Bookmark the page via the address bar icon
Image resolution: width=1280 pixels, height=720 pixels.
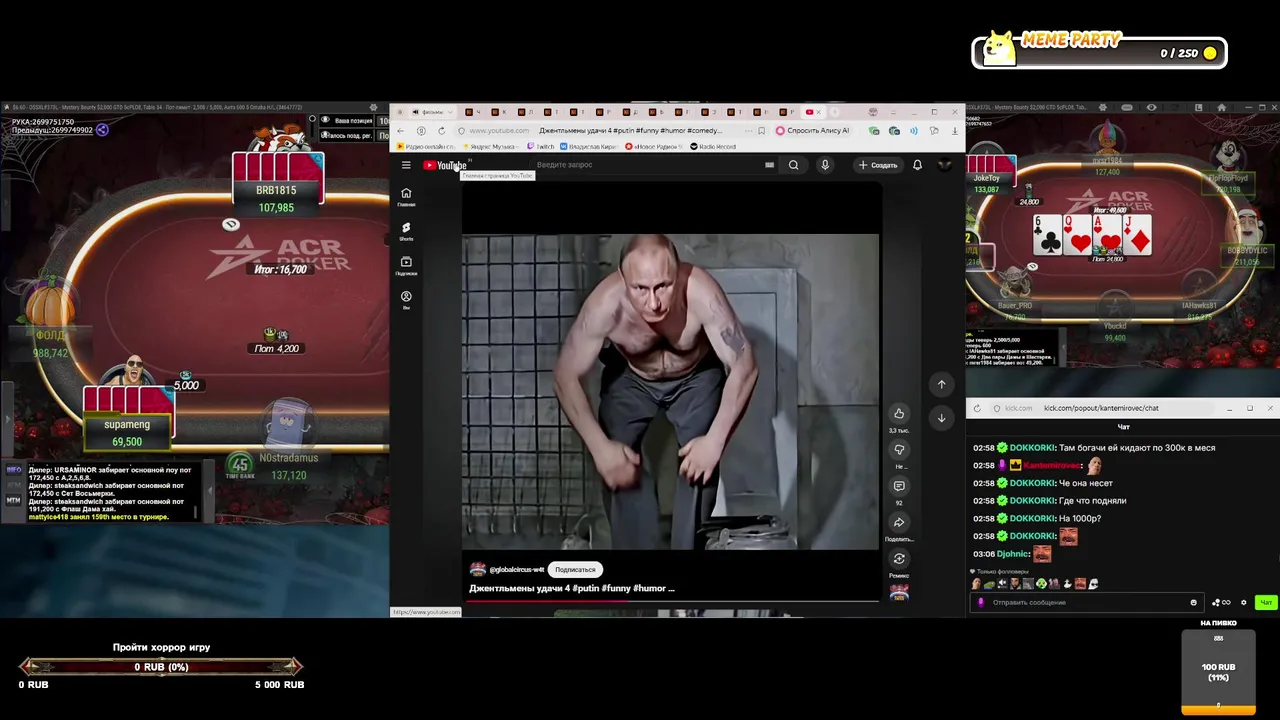click(x=762, y=130)
